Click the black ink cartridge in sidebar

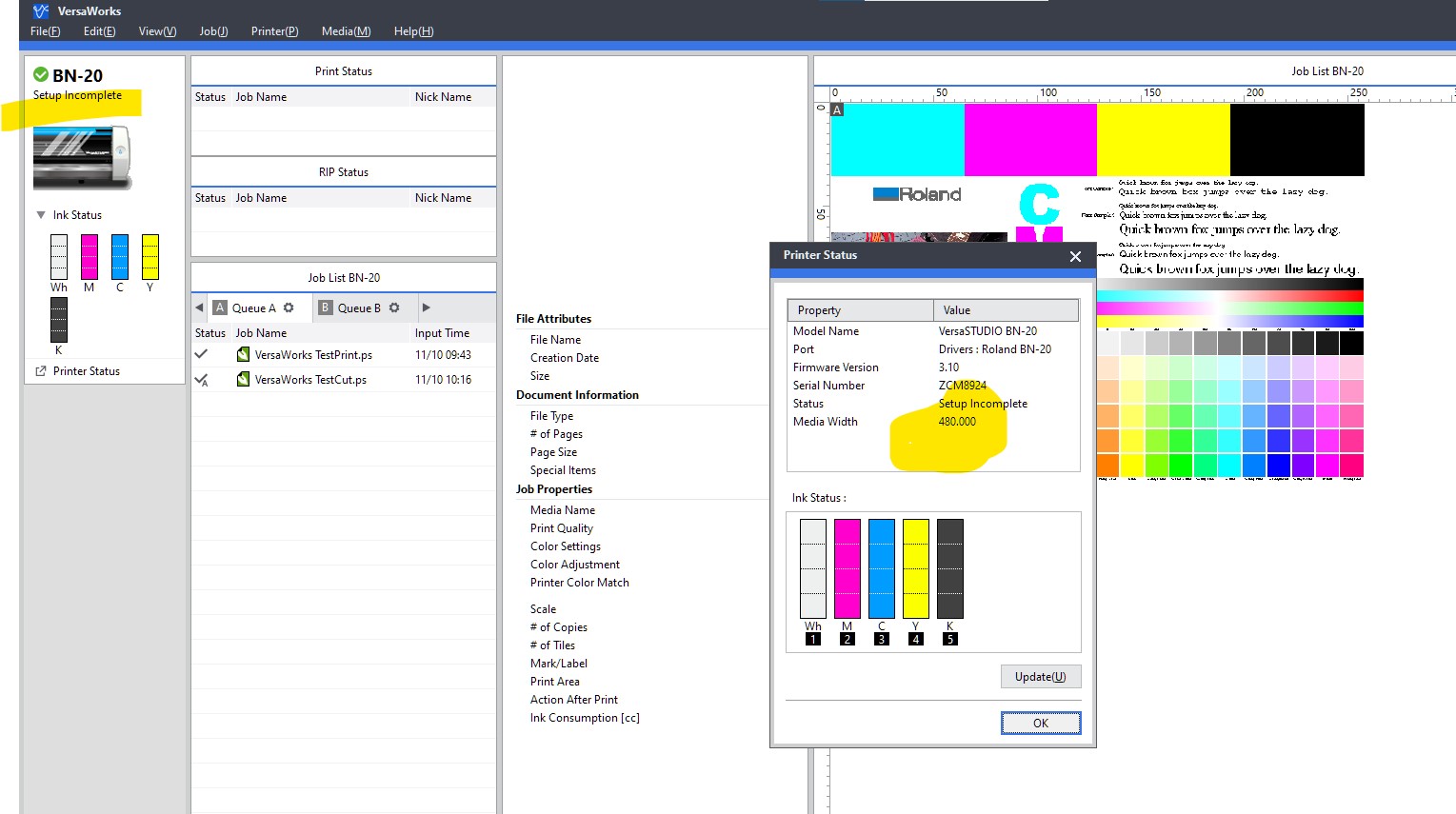59,320
